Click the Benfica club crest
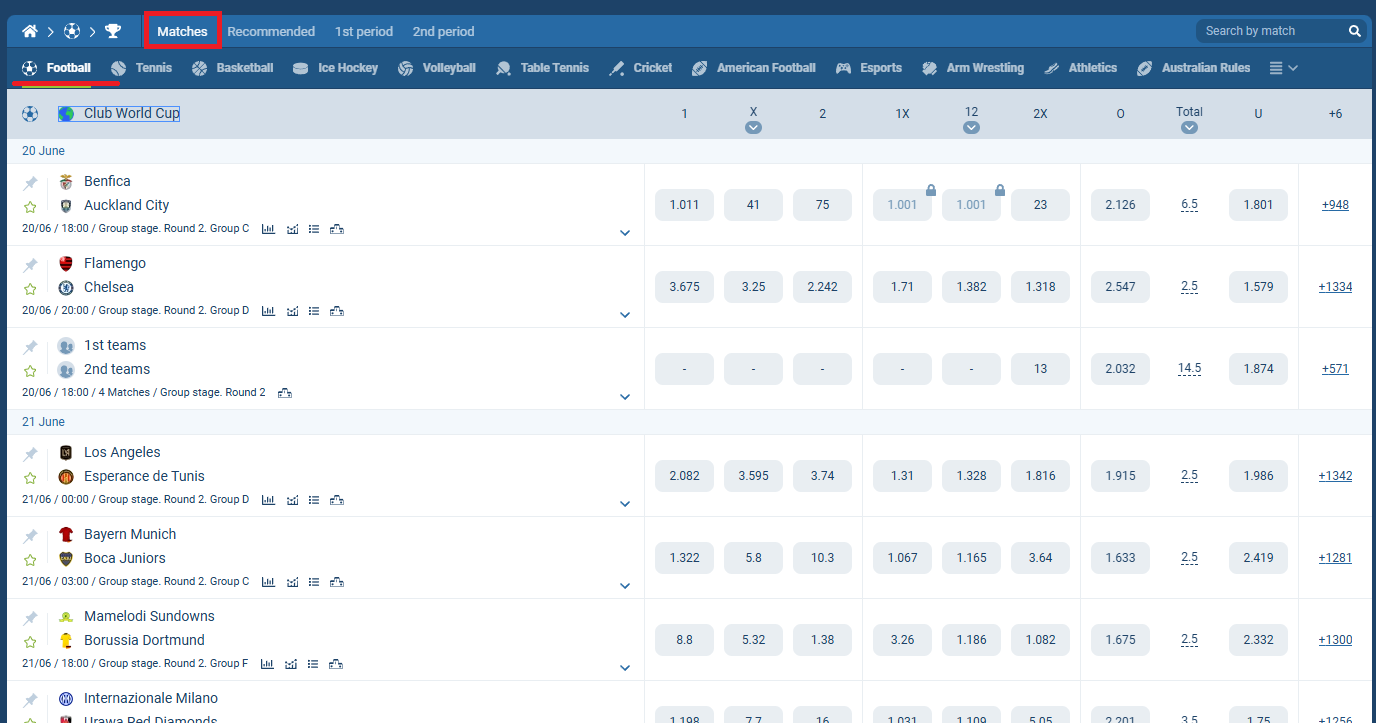 point(66,182)
